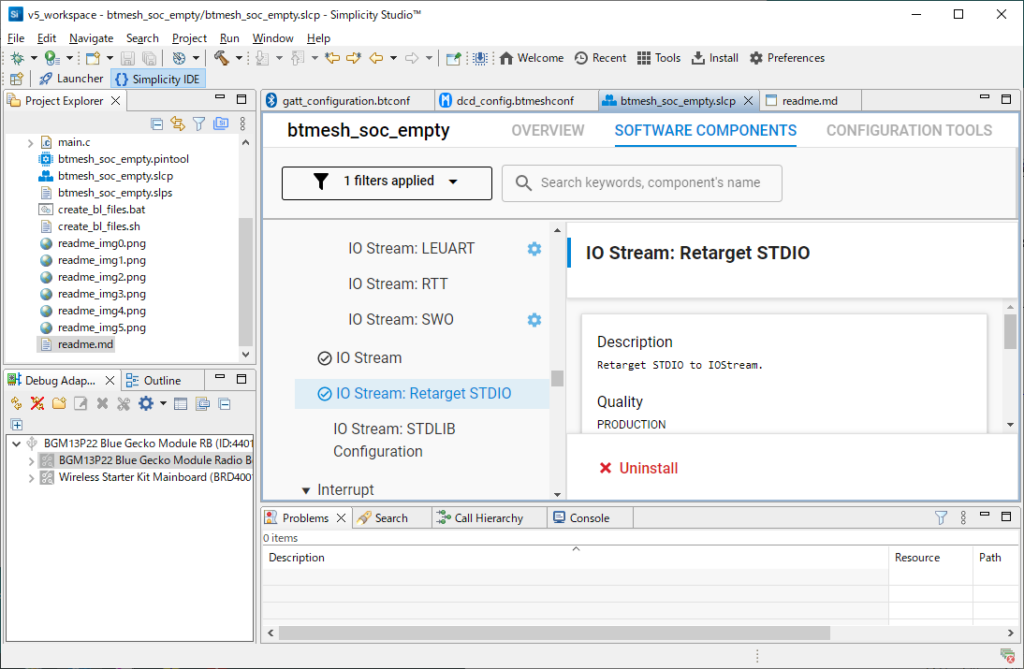Screen dimensions: 1024x669
Task: Open the Launcher perspective
Action: click(x=70, y=78)
